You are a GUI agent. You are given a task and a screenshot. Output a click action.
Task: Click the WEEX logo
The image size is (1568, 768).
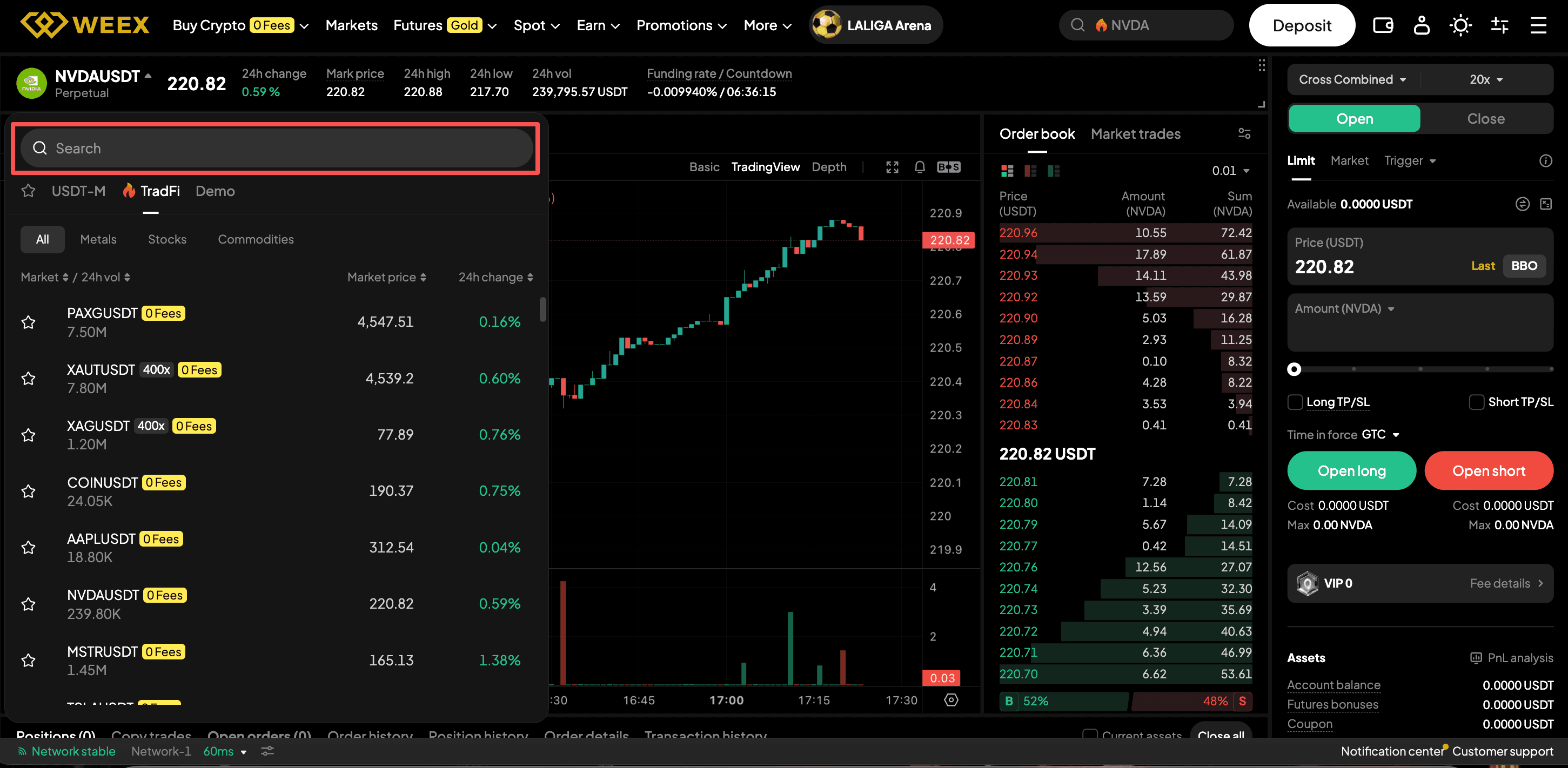[x=85, y=25]
